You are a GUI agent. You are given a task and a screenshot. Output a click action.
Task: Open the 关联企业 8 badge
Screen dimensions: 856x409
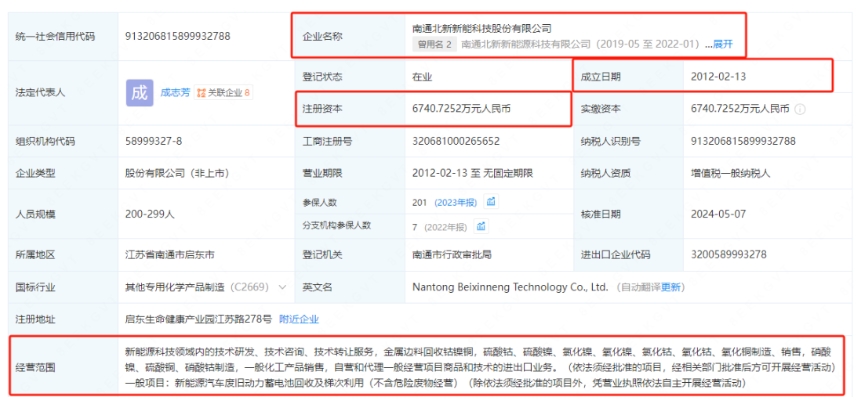point(223,93)
